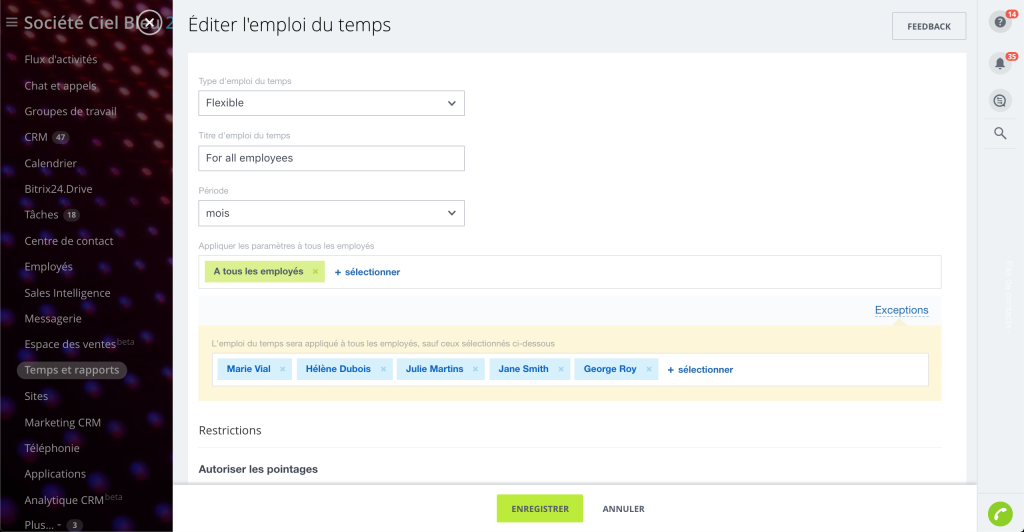Open the schedule type dropdown 'Flexible'
Screen dimensions: 1024x532
point(331,103)
